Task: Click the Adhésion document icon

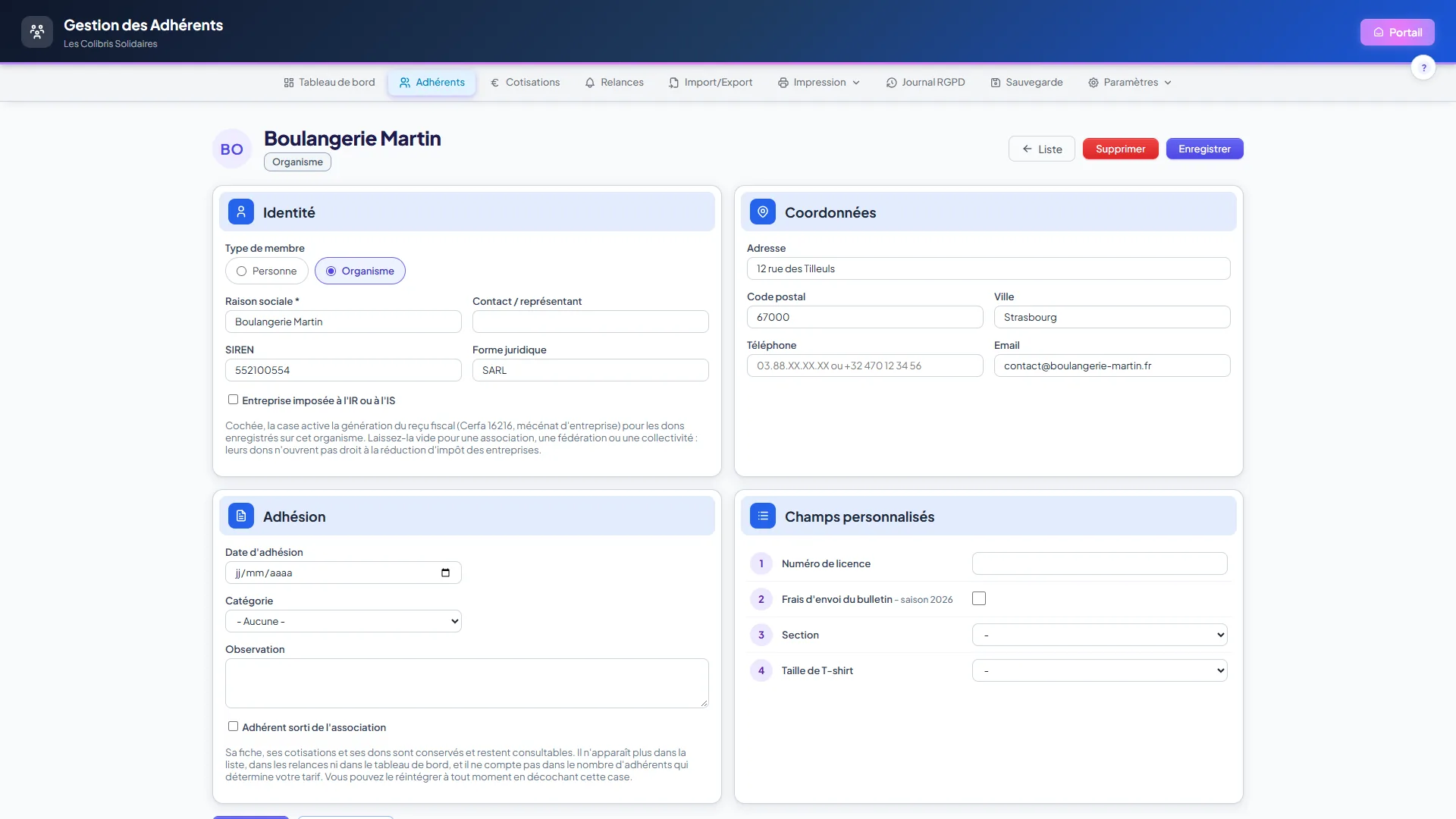Action: [241, 516]
